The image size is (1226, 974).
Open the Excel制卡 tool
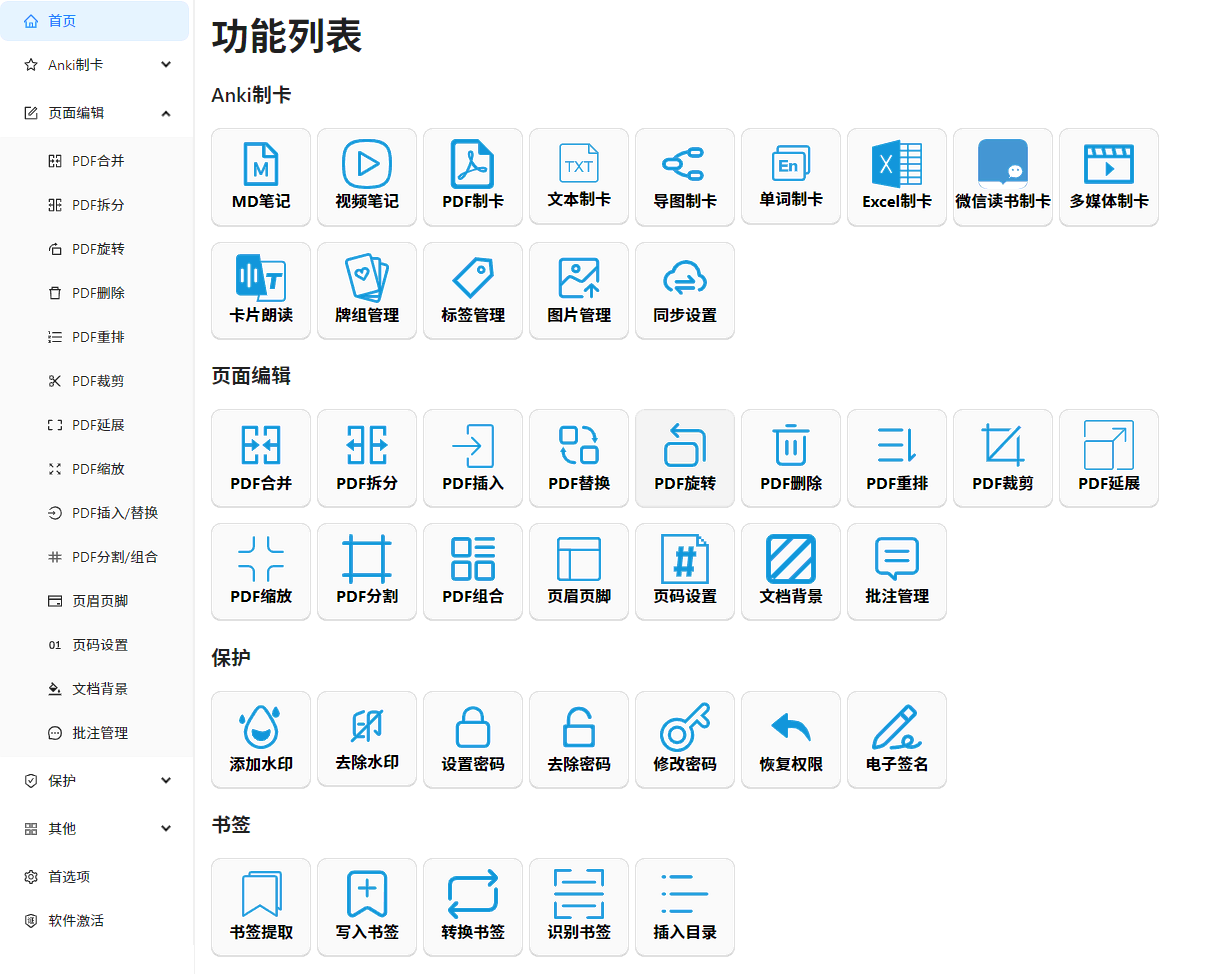897,177
